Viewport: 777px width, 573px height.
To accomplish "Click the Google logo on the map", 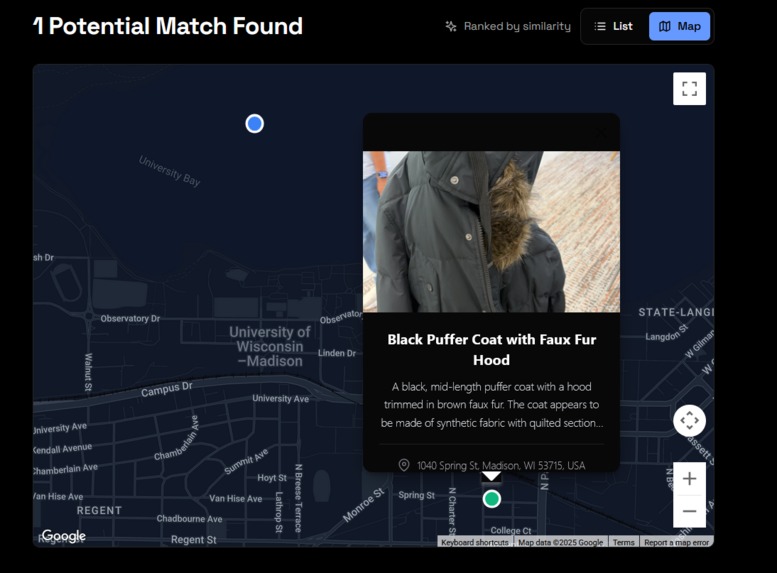I will [63, 536].
